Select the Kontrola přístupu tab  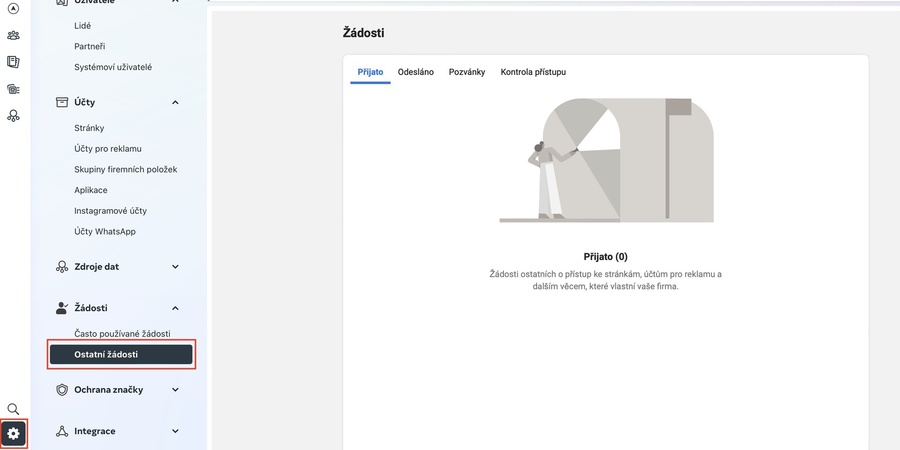(x=533, y=72)
